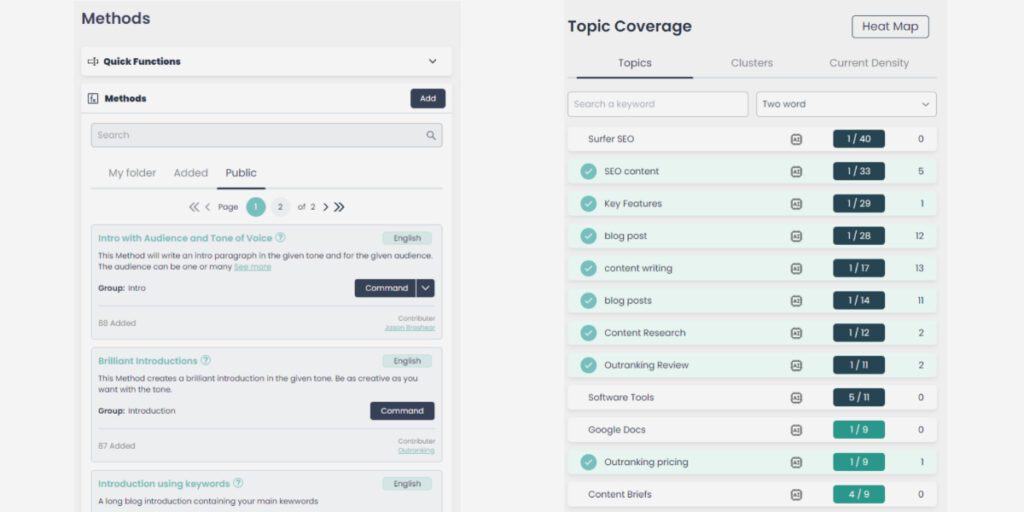This screenshot has height=512, width=1024.
Task: Toggle checkmark for SEO content topic
Action: 588,171
